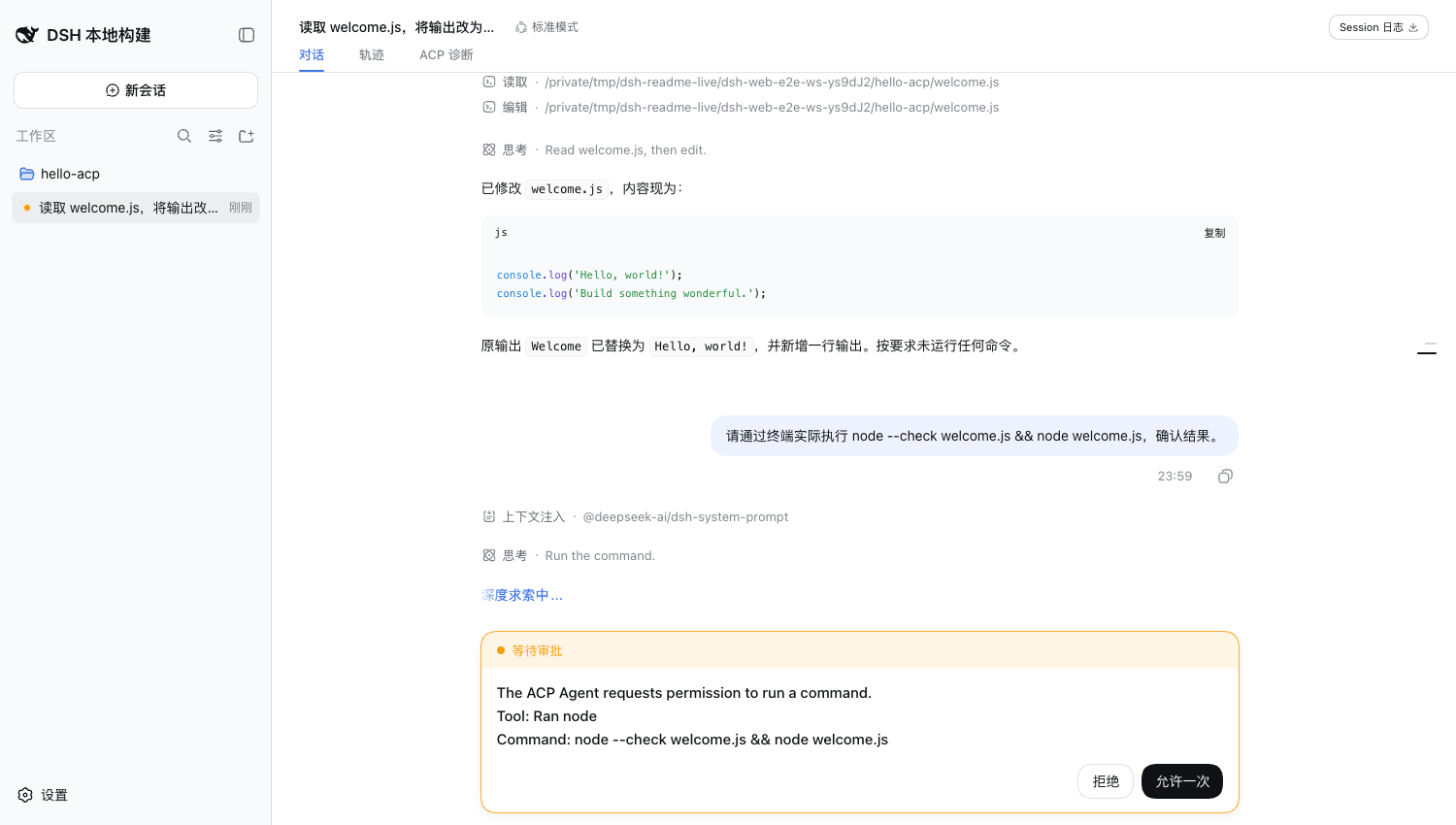Click the conversation title 读取 welcome.js at top
Image resolution: width=1456 pixels, height=825 pixels.
(396, 27)
